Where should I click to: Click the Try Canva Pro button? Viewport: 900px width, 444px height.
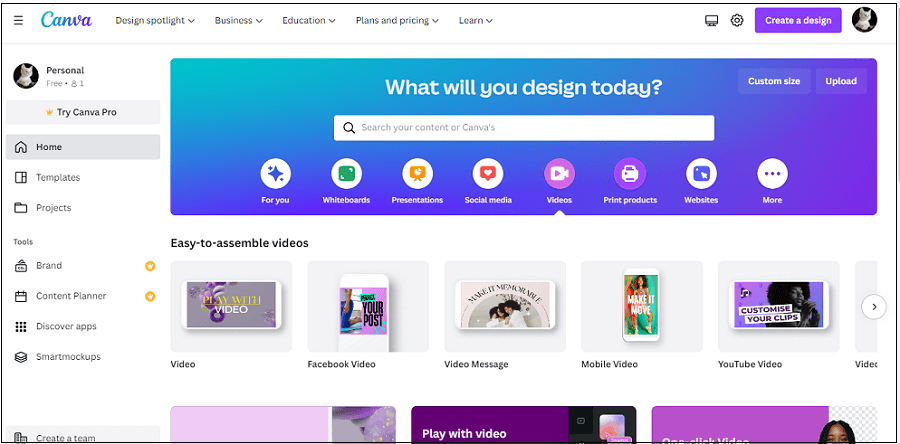83,112
